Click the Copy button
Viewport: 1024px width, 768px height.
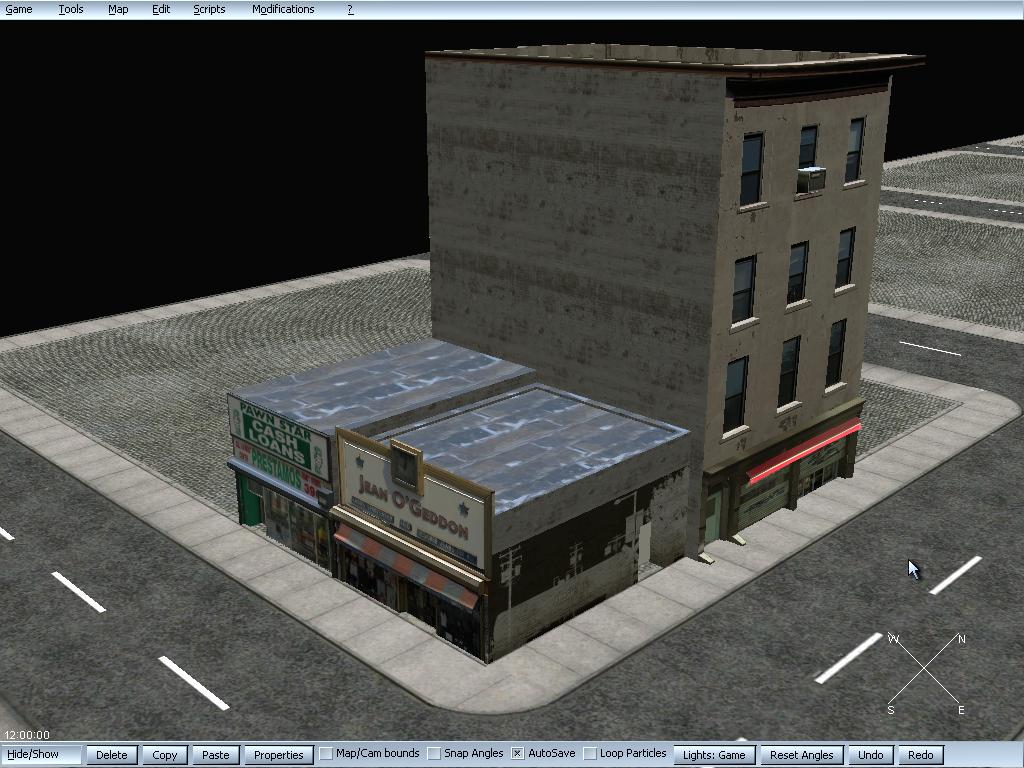pos(165,755)
